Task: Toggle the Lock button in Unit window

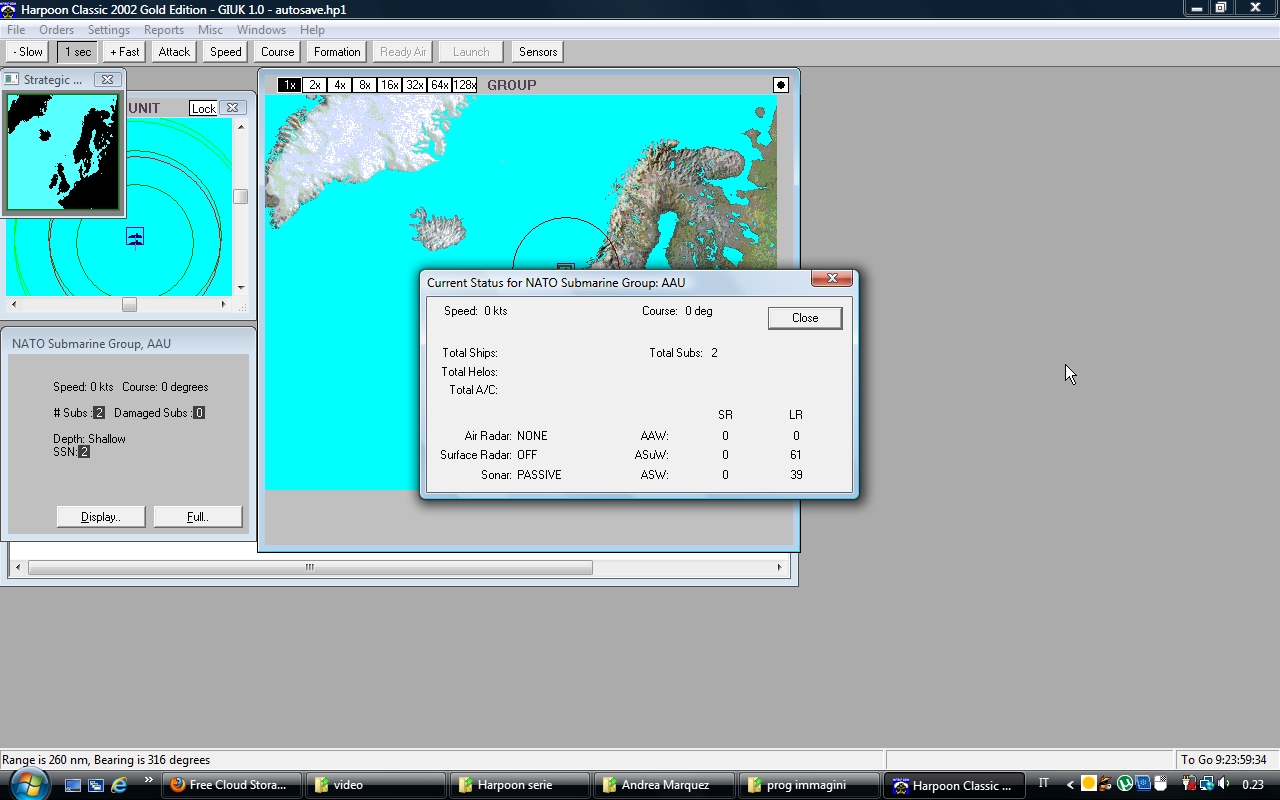Action: coord(203,108)
